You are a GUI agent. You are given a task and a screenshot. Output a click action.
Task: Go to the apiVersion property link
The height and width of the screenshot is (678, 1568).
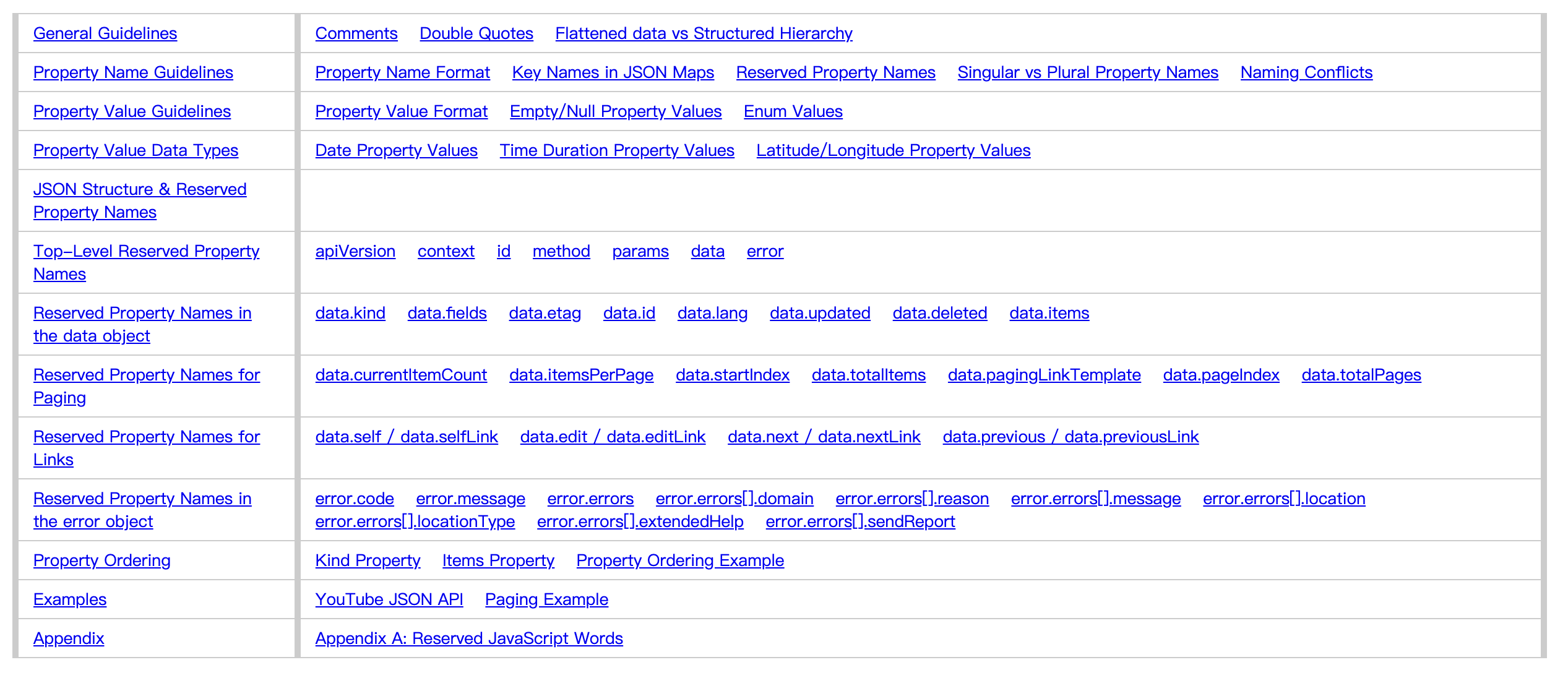click(355, 251)
